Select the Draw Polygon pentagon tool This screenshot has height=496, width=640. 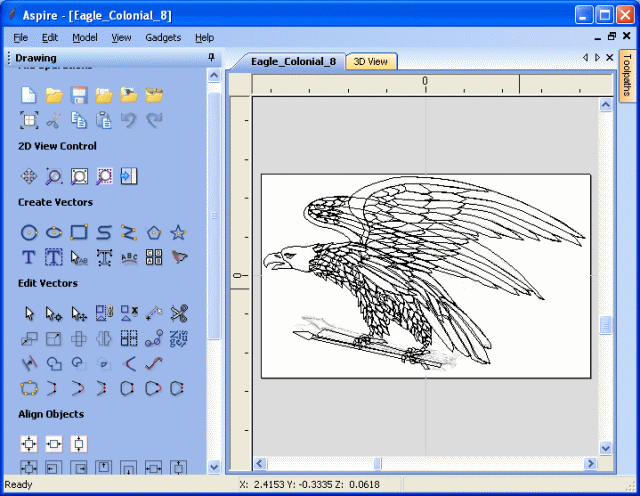[154, 233]
